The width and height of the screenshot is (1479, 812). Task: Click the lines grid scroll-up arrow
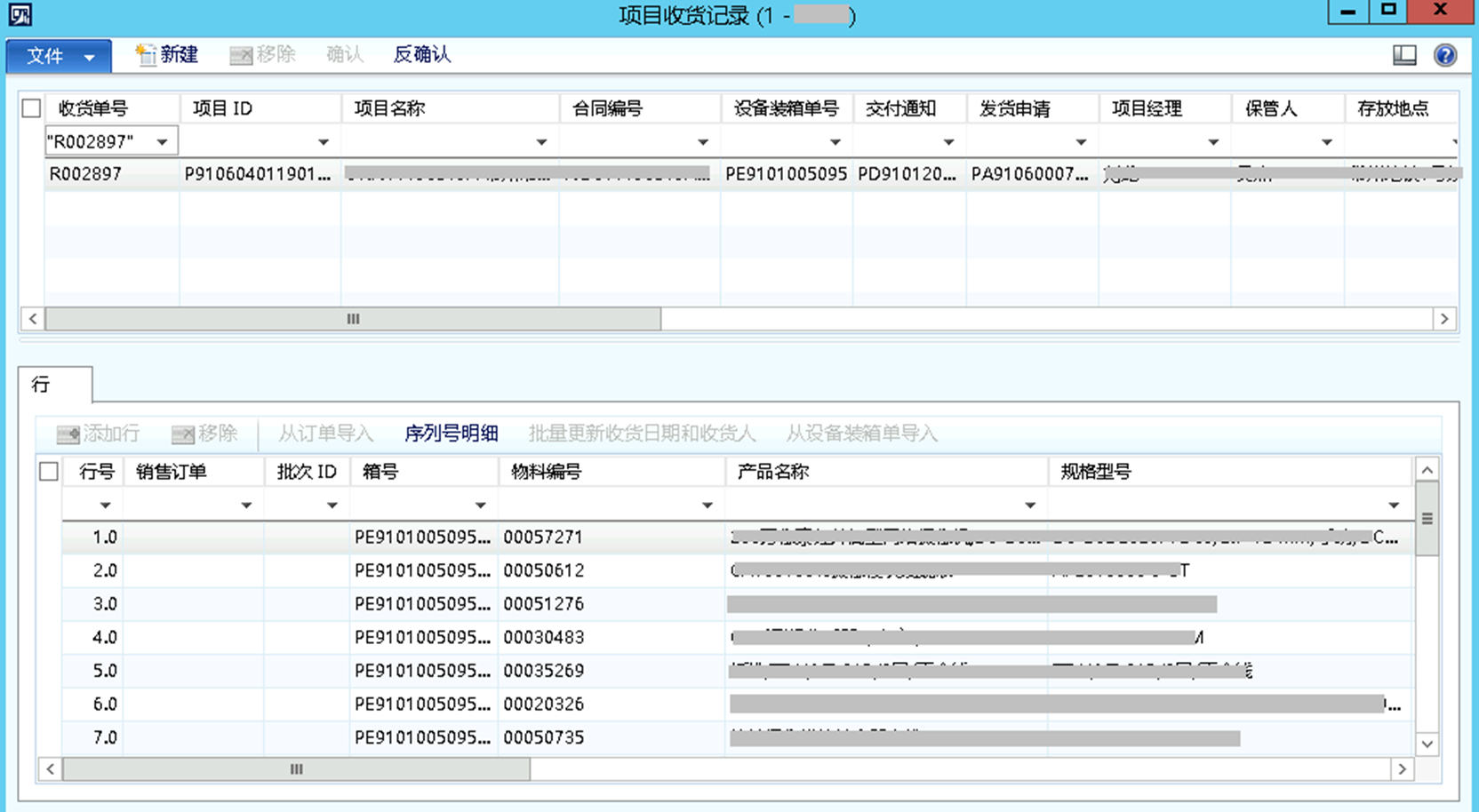click(1427, 470)
